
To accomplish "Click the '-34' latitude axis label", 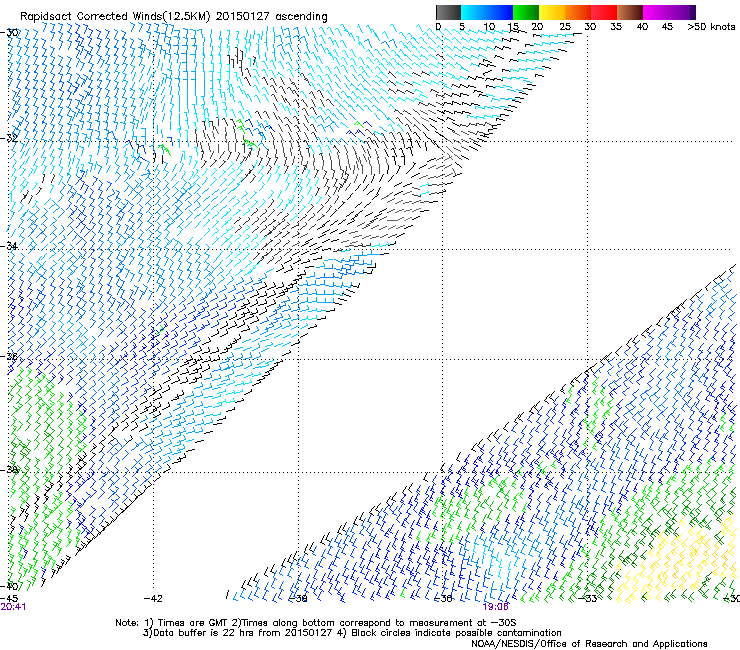I will pos(9,246).
